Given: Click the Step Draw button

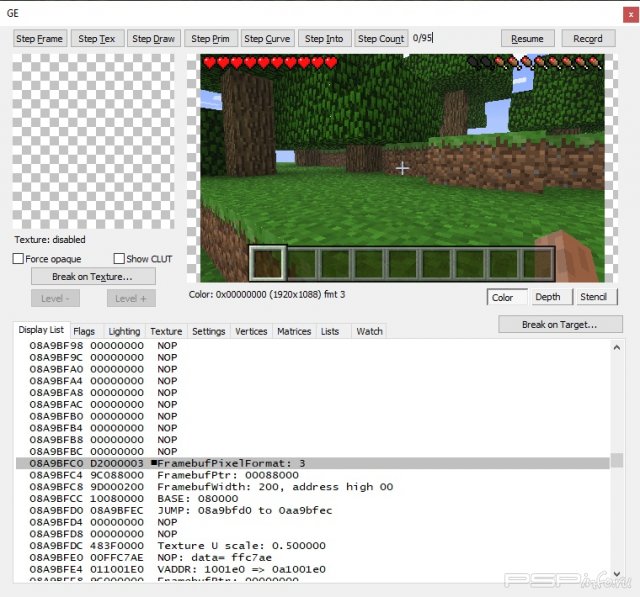Looking at the screenshot, I should pyautogui.click(x=153, y=39).
